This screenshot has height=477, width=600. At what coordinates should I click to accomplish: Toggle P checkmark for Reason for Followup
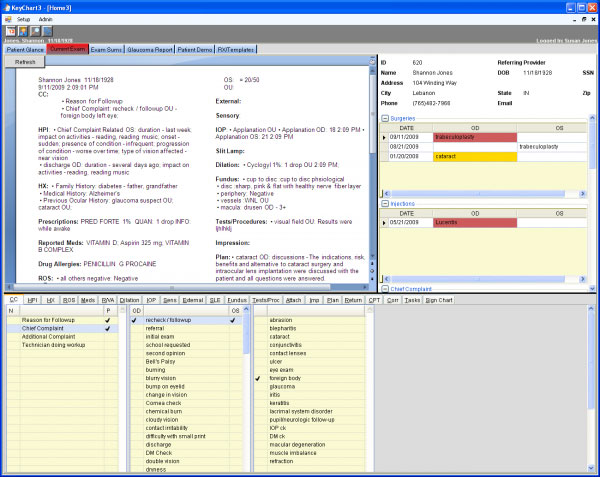coord(108,320)
